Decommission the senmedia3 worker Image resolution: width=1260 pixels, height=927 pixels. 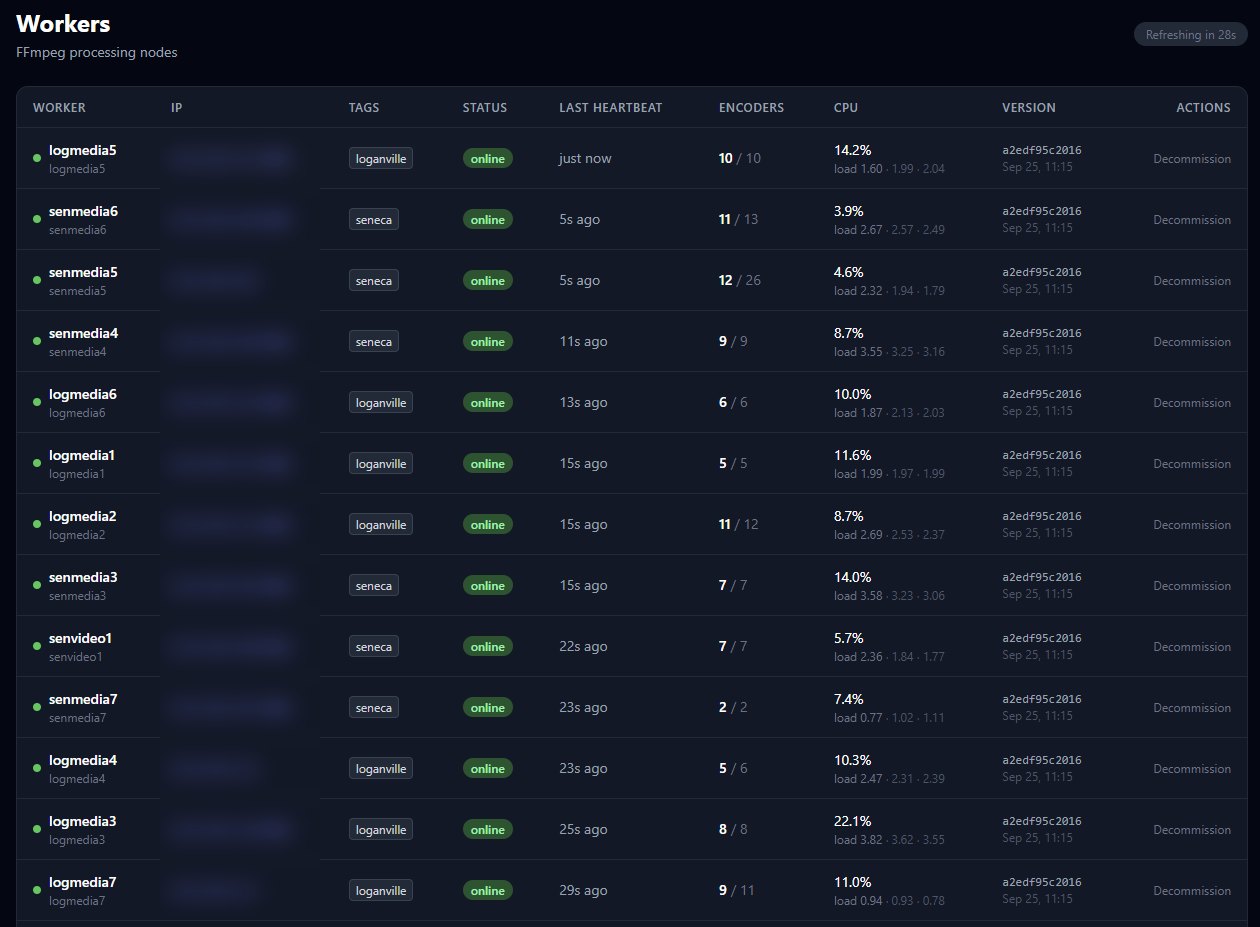click(1192, 586)
